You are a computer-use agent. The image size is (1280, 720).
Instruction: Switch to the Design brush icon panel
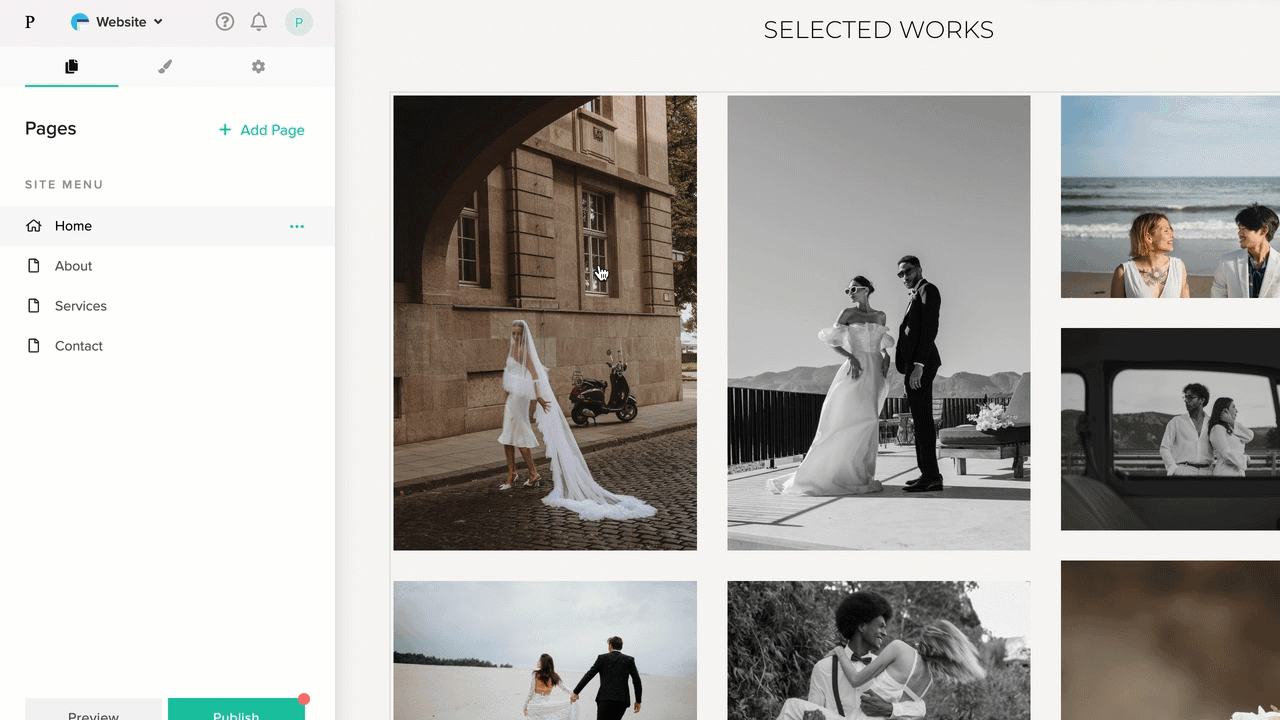pyautogui.click(x=164, y=66)
